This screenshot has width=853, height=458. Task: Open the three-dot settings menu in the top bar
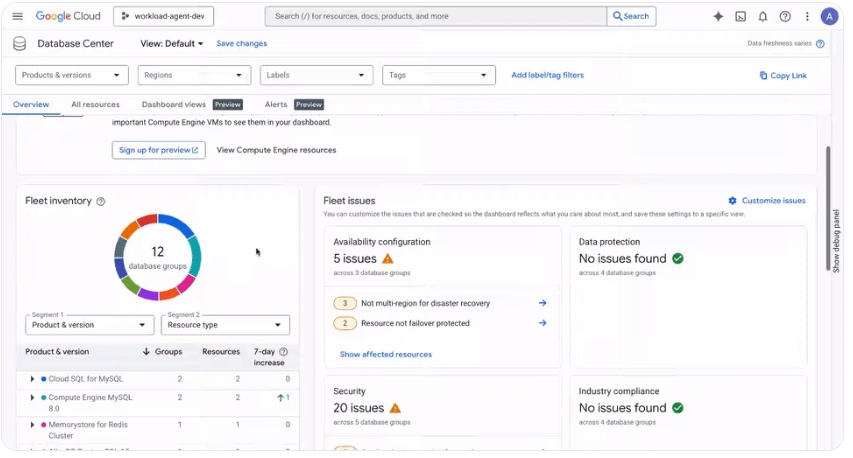point(807,16)
